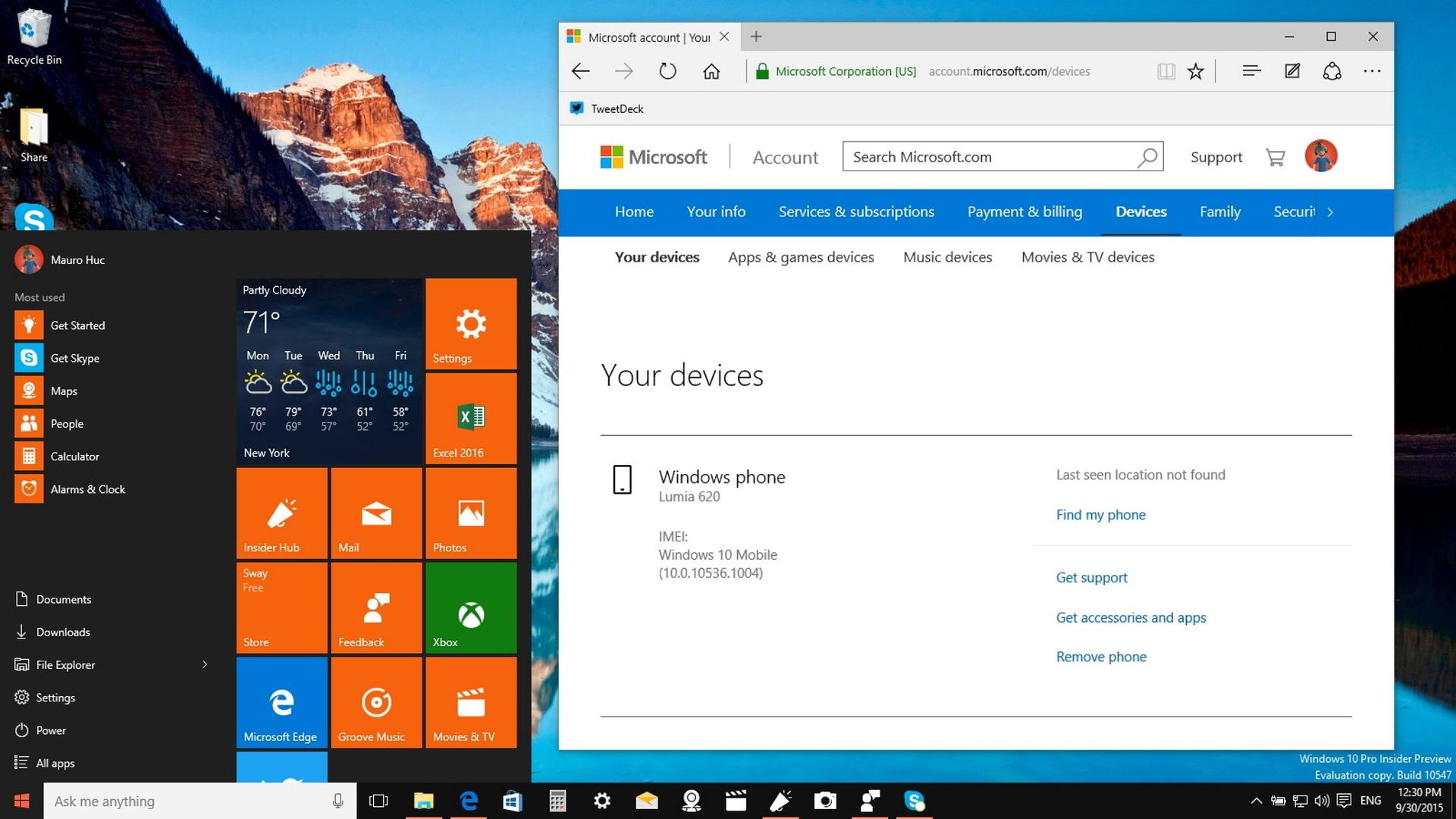This screenshot has width=1456, height=819.
Task: Open the Share pane in Edge
Action: (1332, 71)
